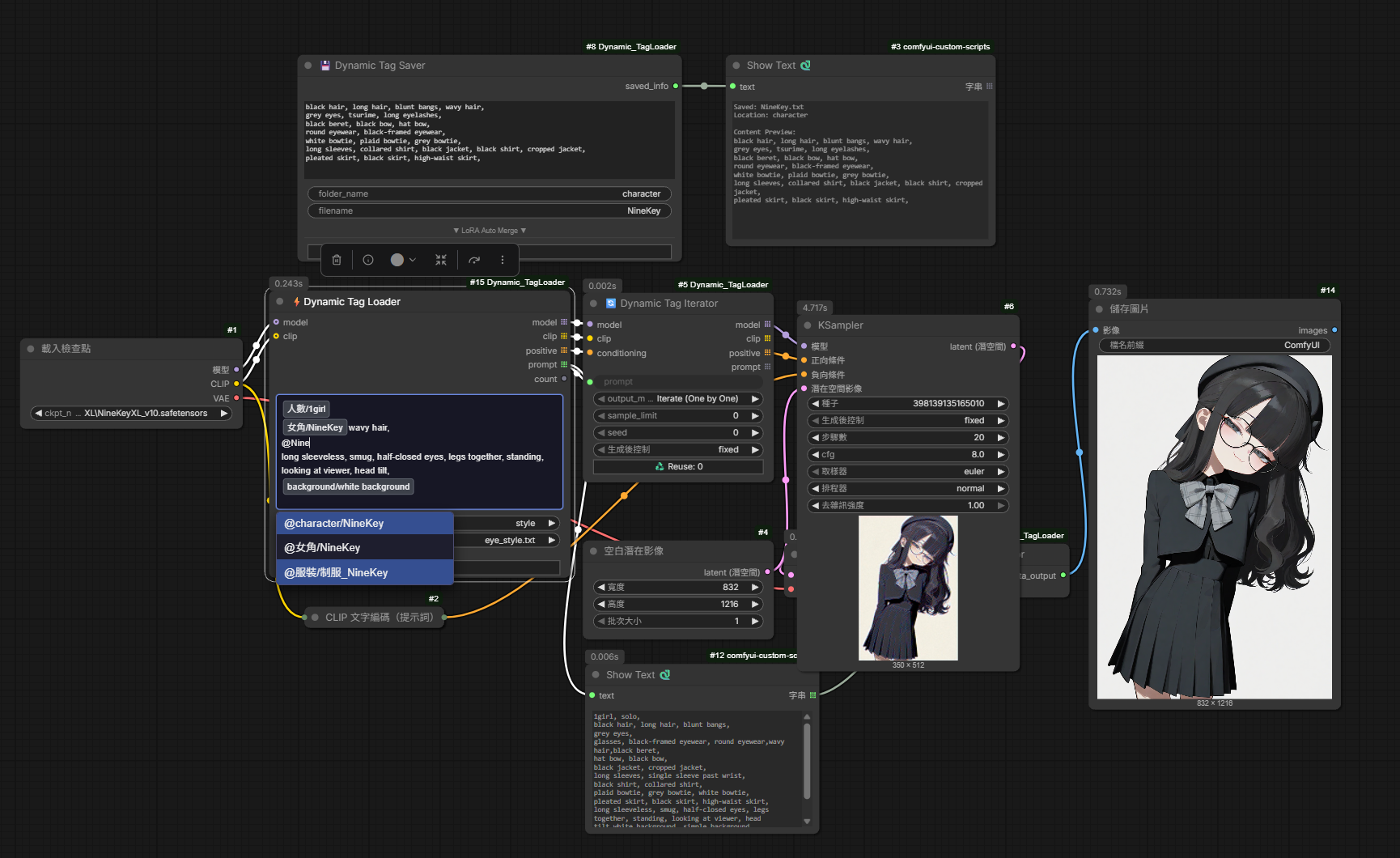Viewport: 1400px width, 858px height.
Task: Open the output_m Iterate mode selector
Action: pyautogui.click(x=678, y=399)
